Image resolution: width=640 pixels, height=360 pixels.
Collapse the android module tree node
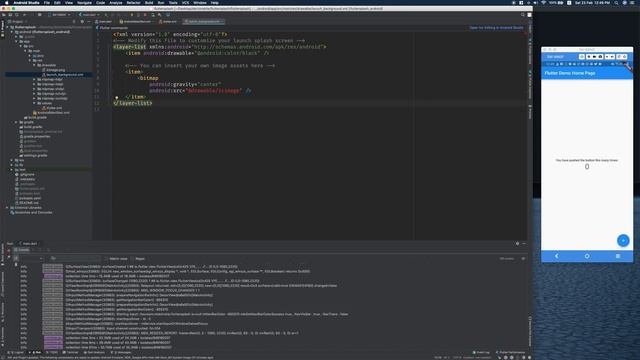(12, 32)
